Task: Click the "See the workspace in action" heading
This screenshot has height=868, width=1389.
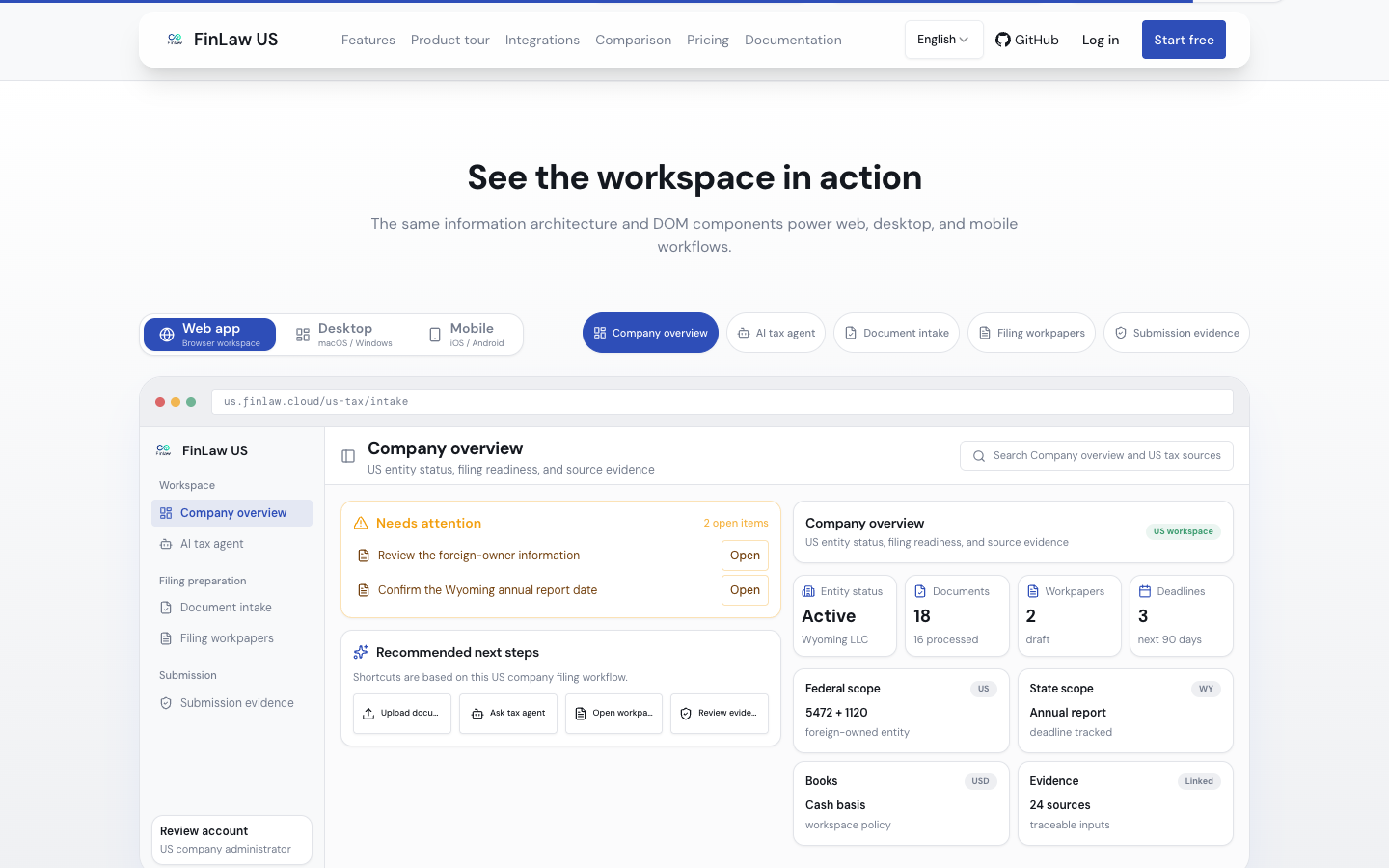Action: coord(694,177)
